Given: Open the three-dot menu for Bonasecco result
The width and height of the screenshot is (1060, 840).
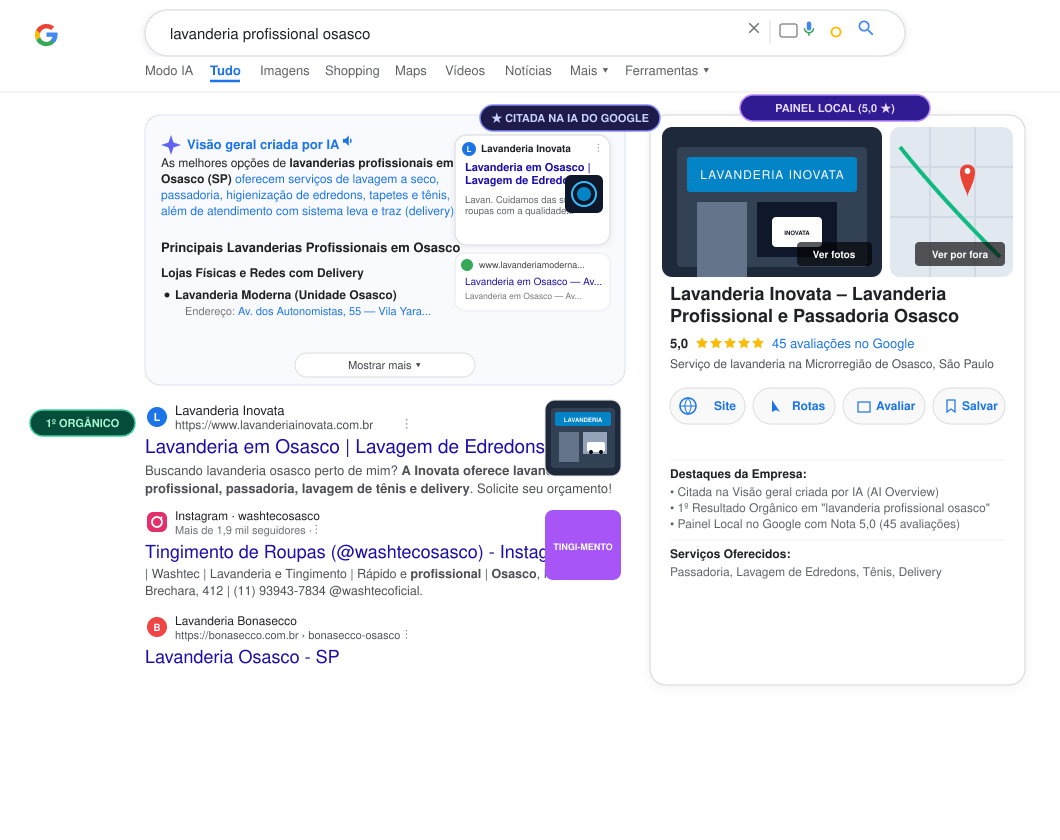Looking at the screenshot, I should 406,635.
